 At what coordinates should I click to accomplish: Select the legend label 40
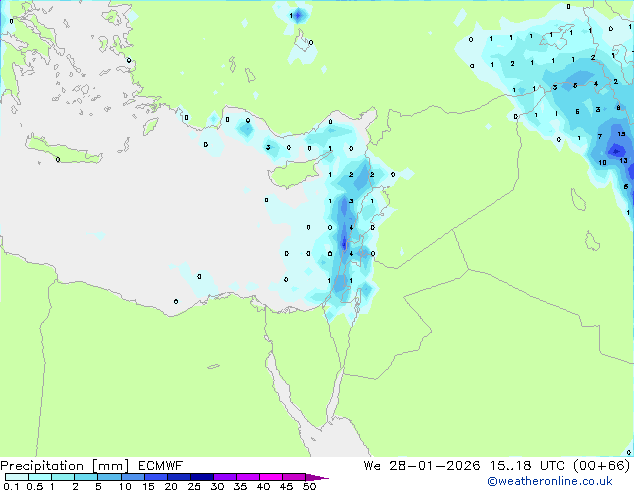click(x=263, y=486)
